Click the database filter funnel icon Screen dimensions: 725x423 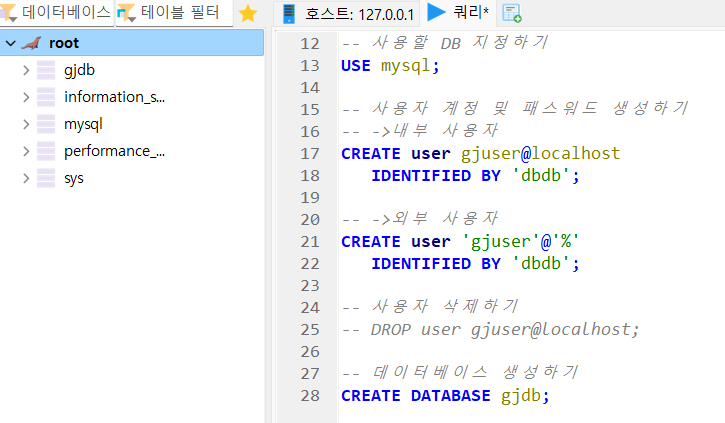point(8,12)
